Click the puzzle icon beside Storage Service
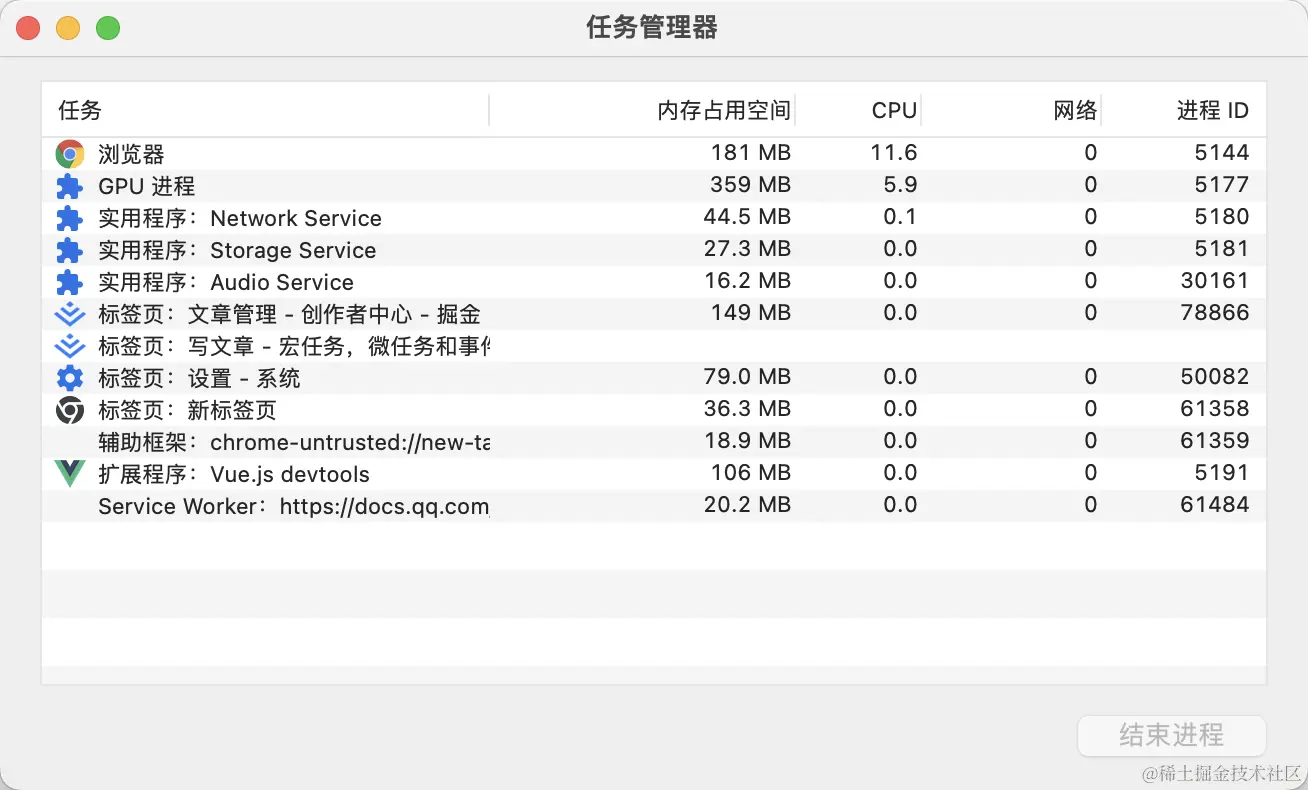1308x790 pixels. pos(69,250)
